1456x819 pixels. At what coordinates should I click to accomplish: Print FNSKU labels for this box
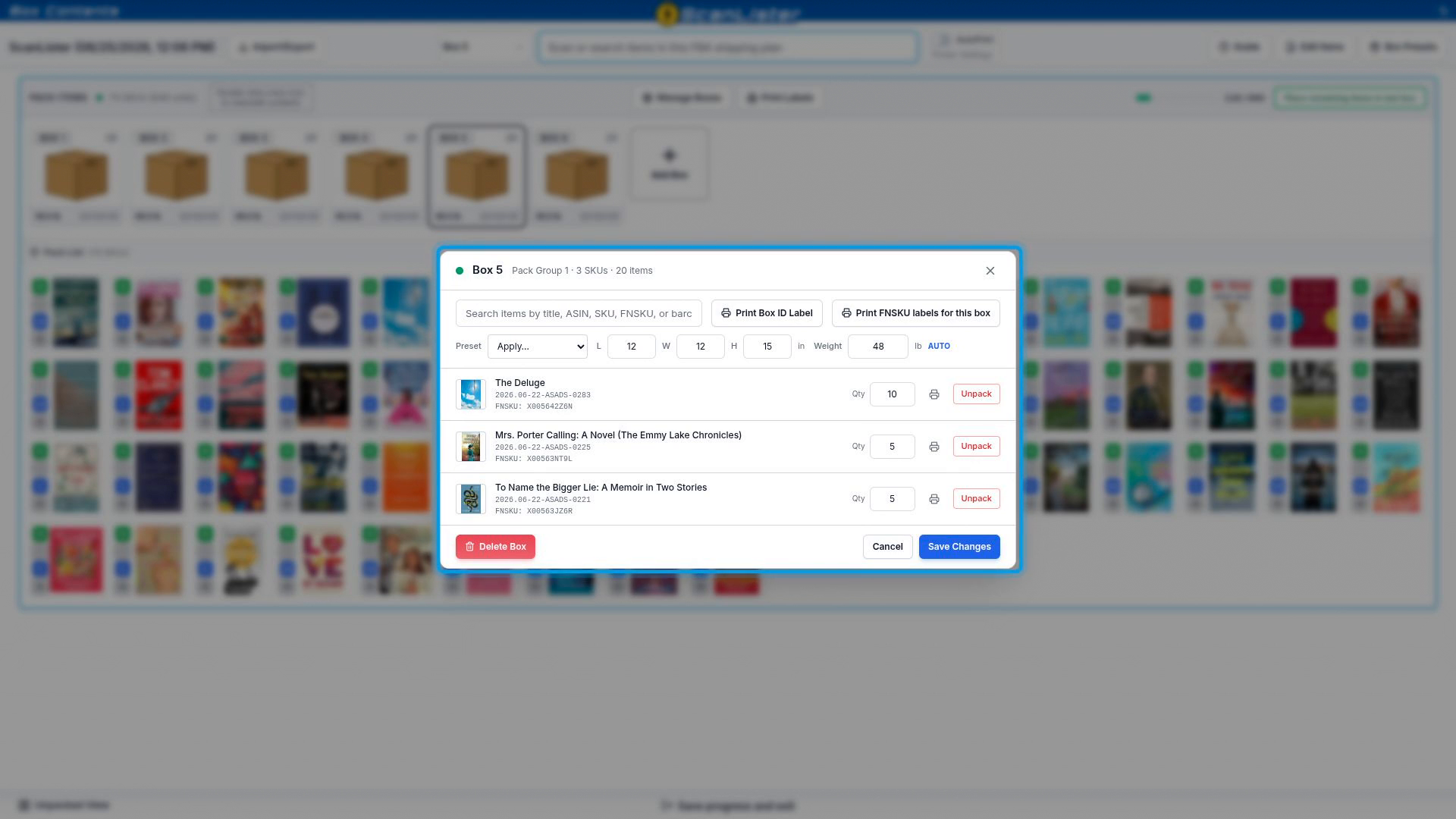(x=915, y=313)
